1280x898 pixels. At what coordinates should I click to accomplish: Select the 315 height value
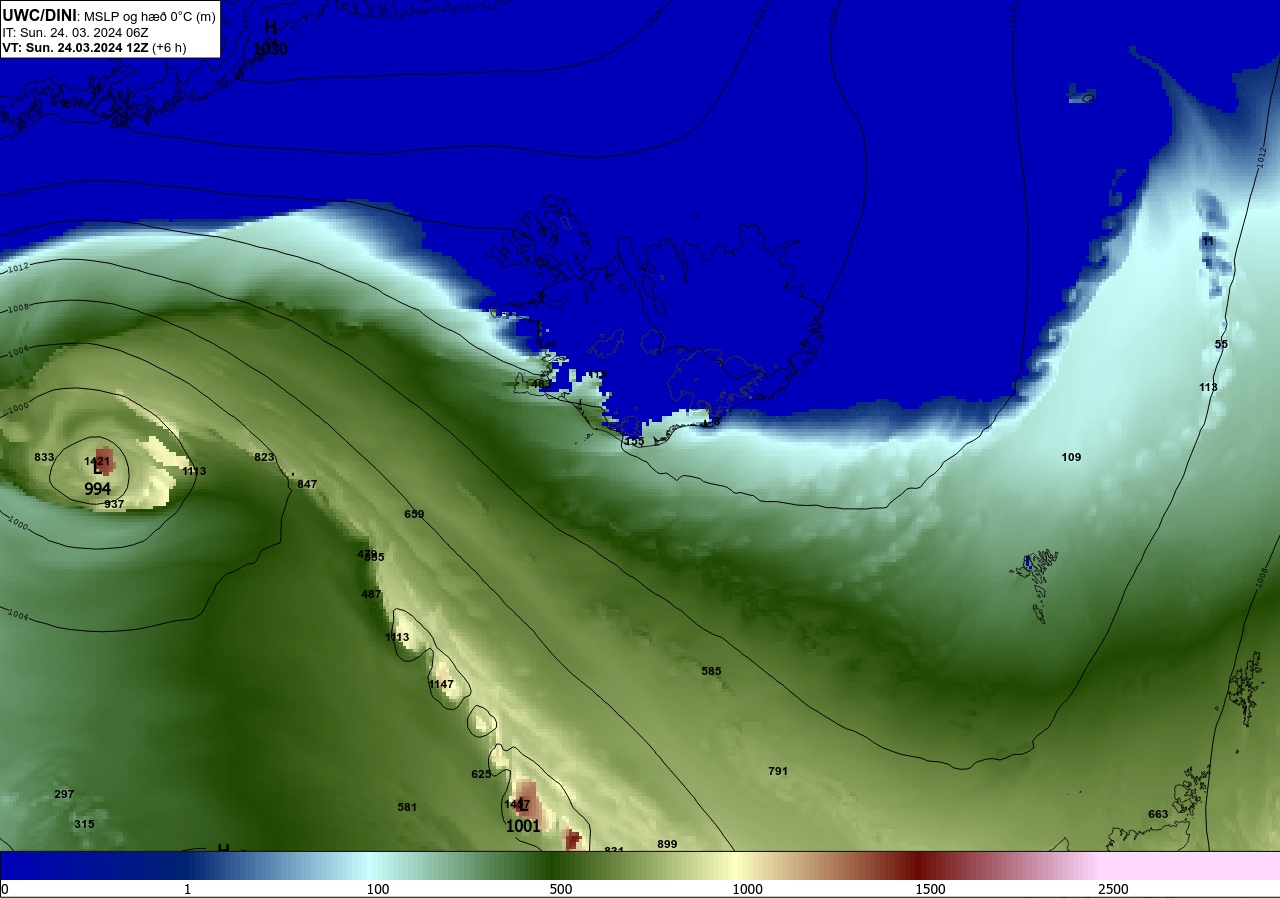pyautogui.click(x=84, y=824)
